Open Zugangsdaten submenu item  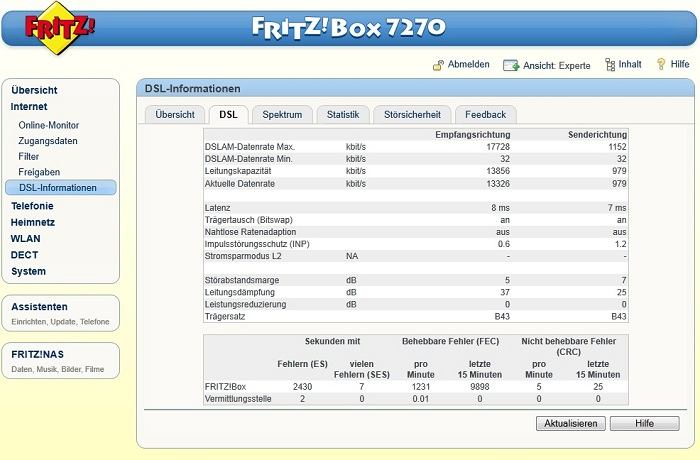48,141
